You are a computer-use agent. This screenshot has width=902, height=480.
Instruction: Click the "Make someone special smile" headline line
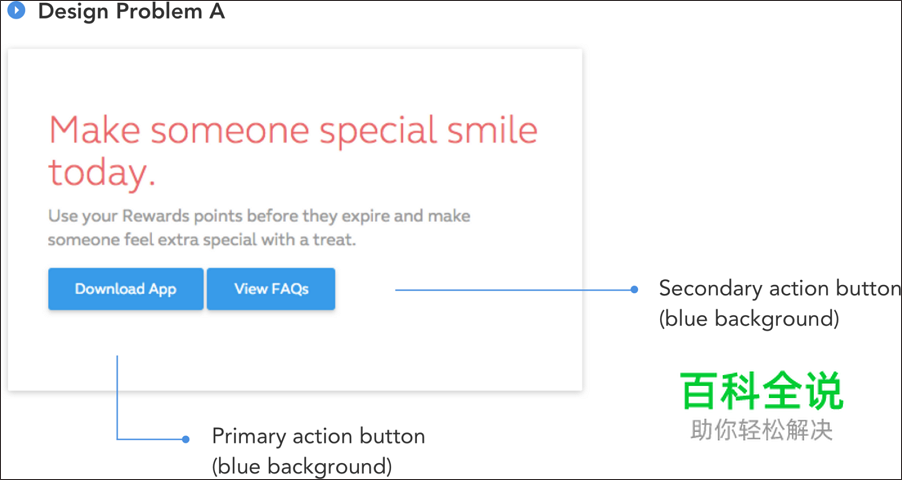coord(293,131)
